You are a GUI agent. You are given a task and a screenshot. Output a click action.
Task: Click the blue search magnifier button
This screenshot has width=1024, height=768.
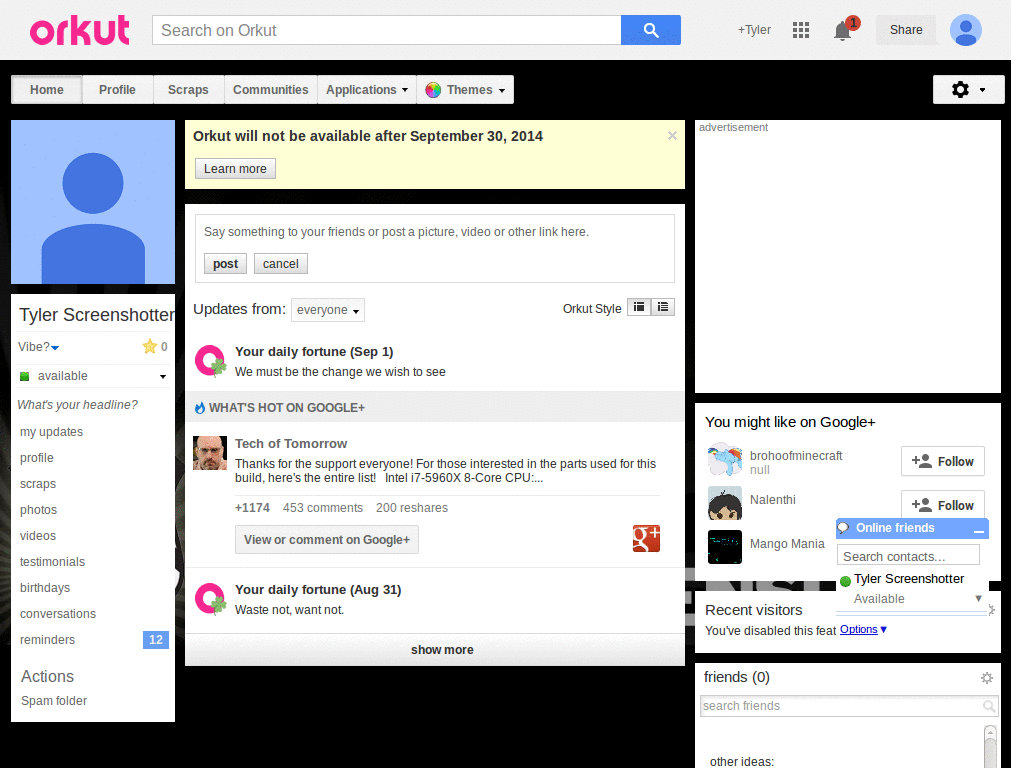(x=650, y=30)
